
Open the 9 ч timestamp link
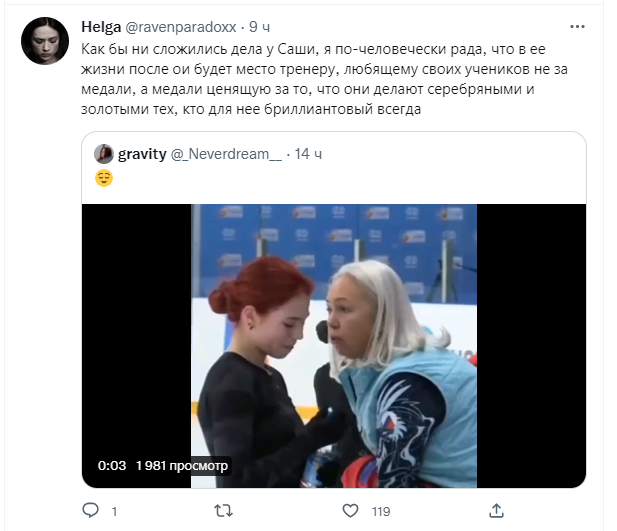click(x=259, y=27)
